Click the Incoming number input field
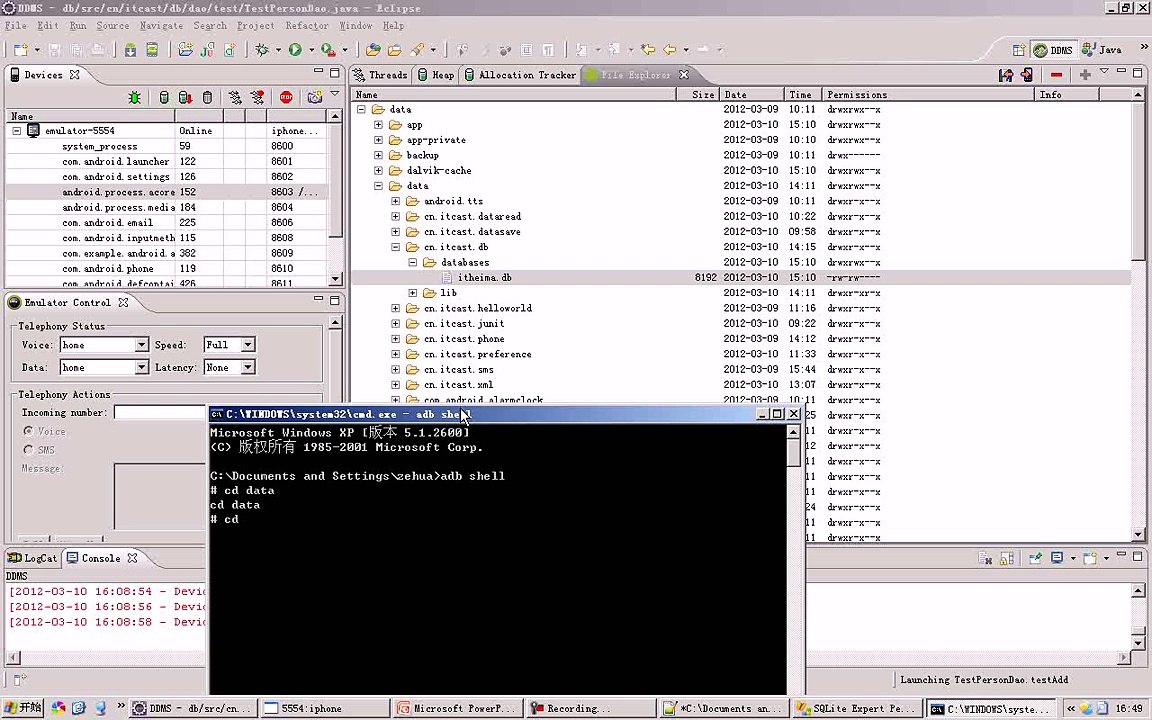This screenshot has height=720, width=1152. tap(160, 412)
